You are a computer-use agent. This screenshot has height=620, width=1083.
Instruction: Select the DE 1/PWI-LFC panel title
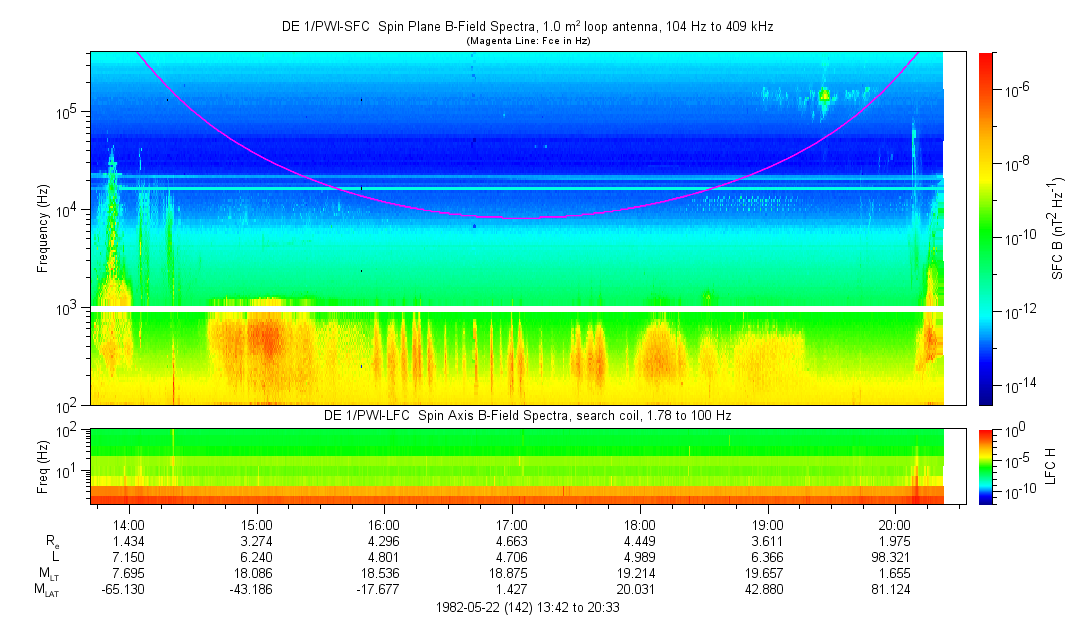pyautogui.click(x=526, y=415)
